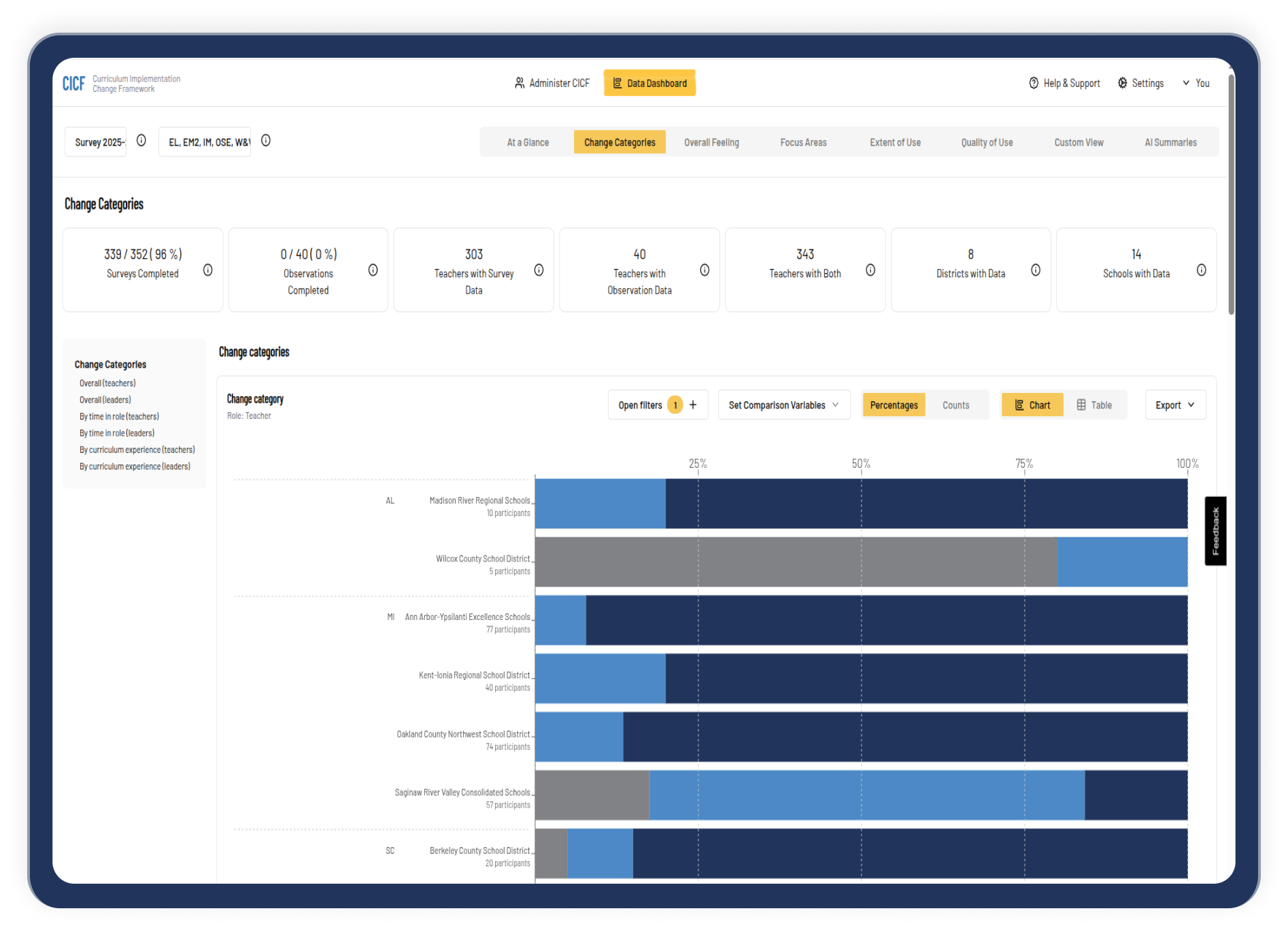
Task: Click info icon on Schools with Data card
Action: click(1201, 271)
